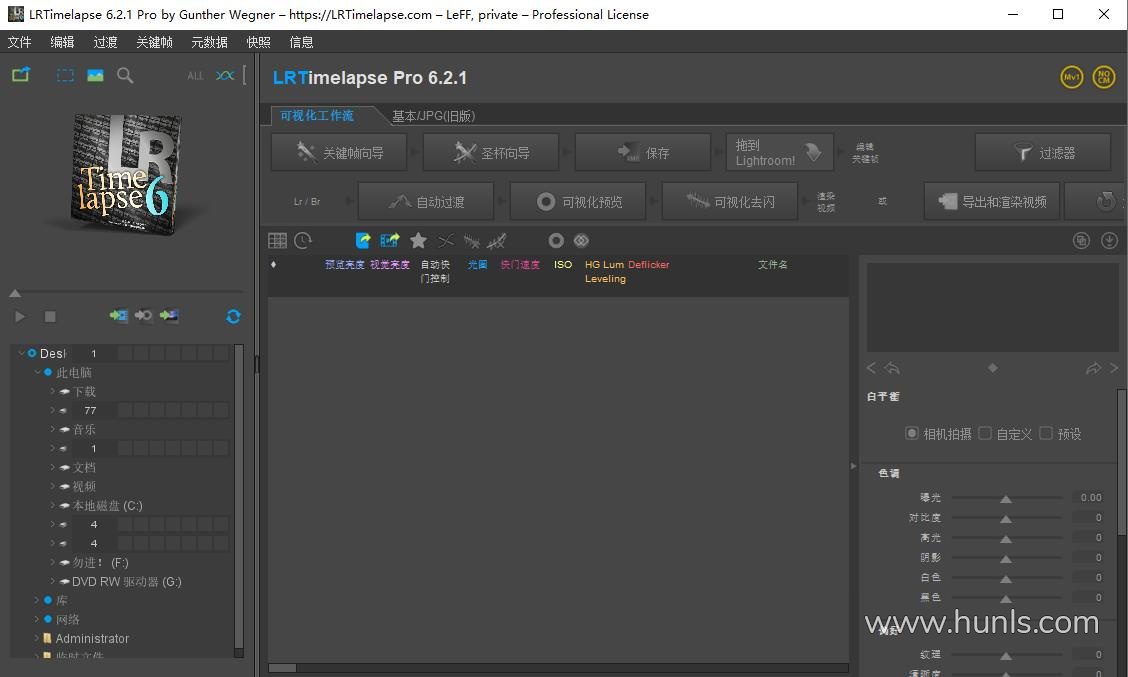Click the 拖到 Lightroom! button

pyautogui.click(x=780, y=153)
